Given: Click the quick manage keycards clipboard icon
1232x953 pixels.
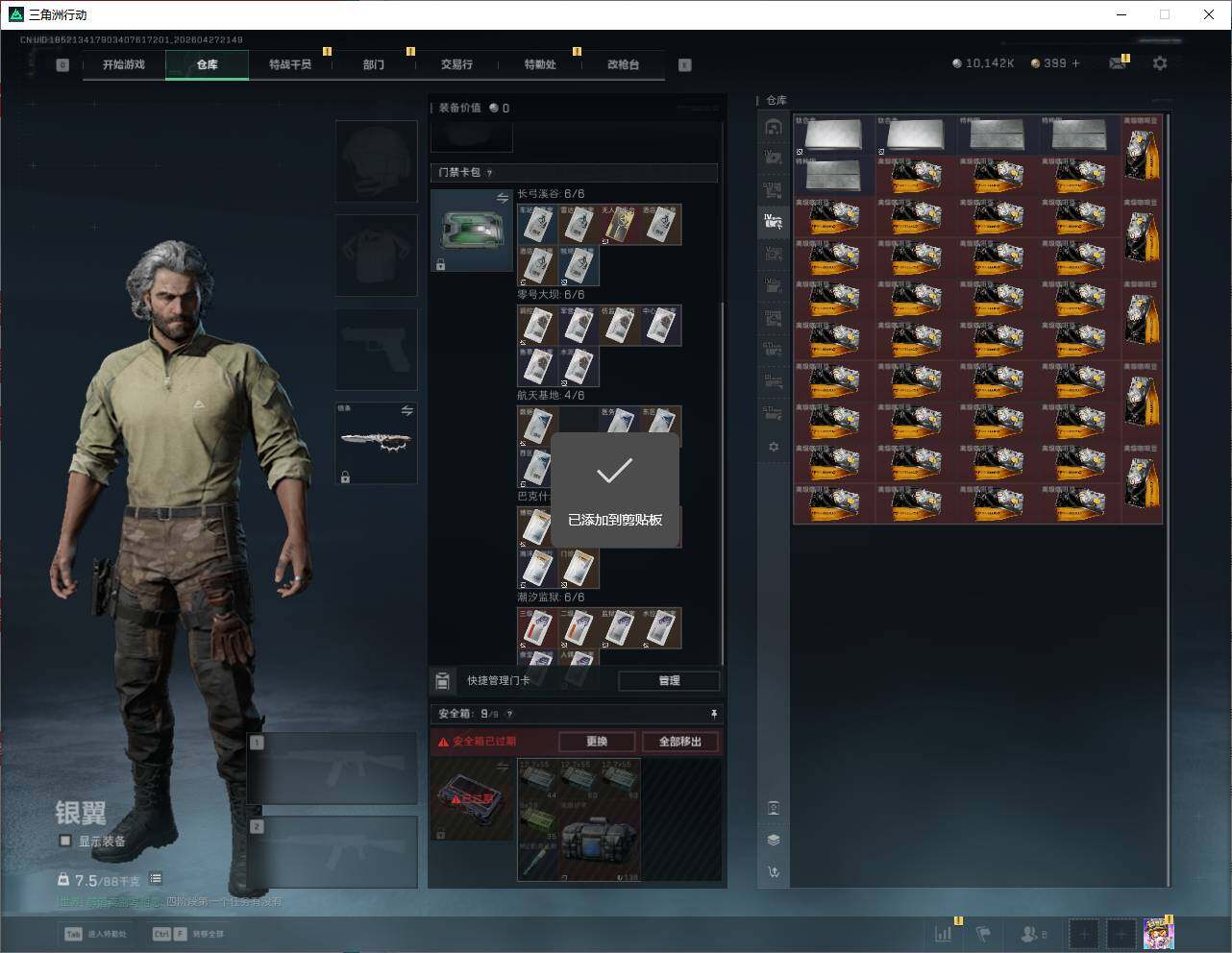Looking at the screenshot, I should tap(442, 681).
